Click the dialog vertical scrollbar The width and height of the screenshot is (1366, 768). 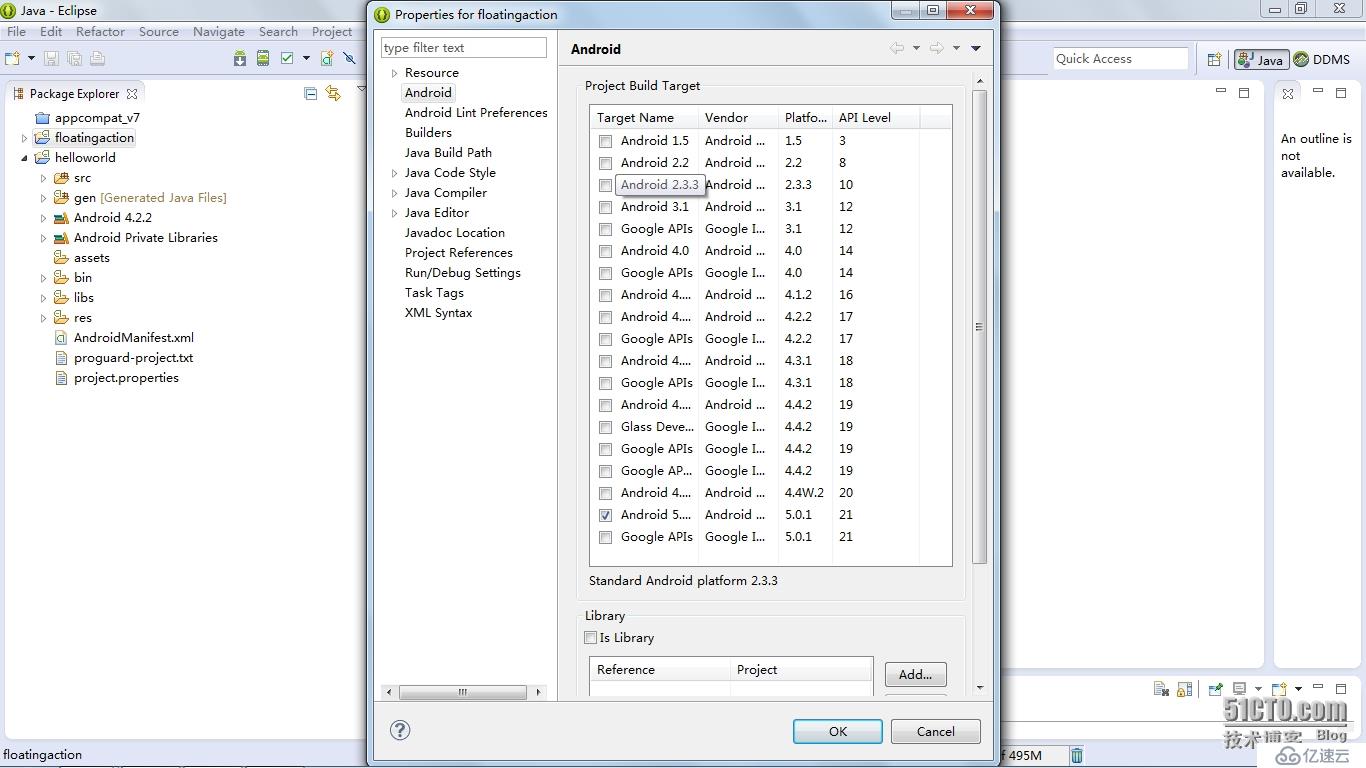click(979, 326)
